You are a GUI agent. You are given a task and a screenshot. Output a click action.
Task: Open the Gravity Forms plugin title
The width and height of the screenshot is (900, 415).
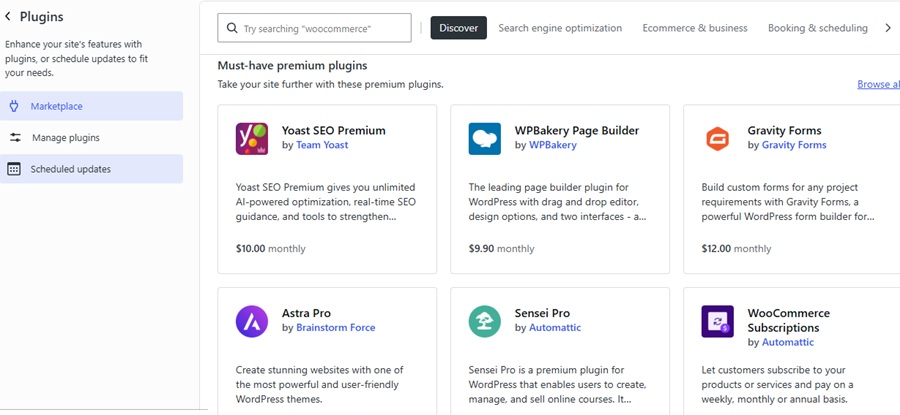(784, 130)
